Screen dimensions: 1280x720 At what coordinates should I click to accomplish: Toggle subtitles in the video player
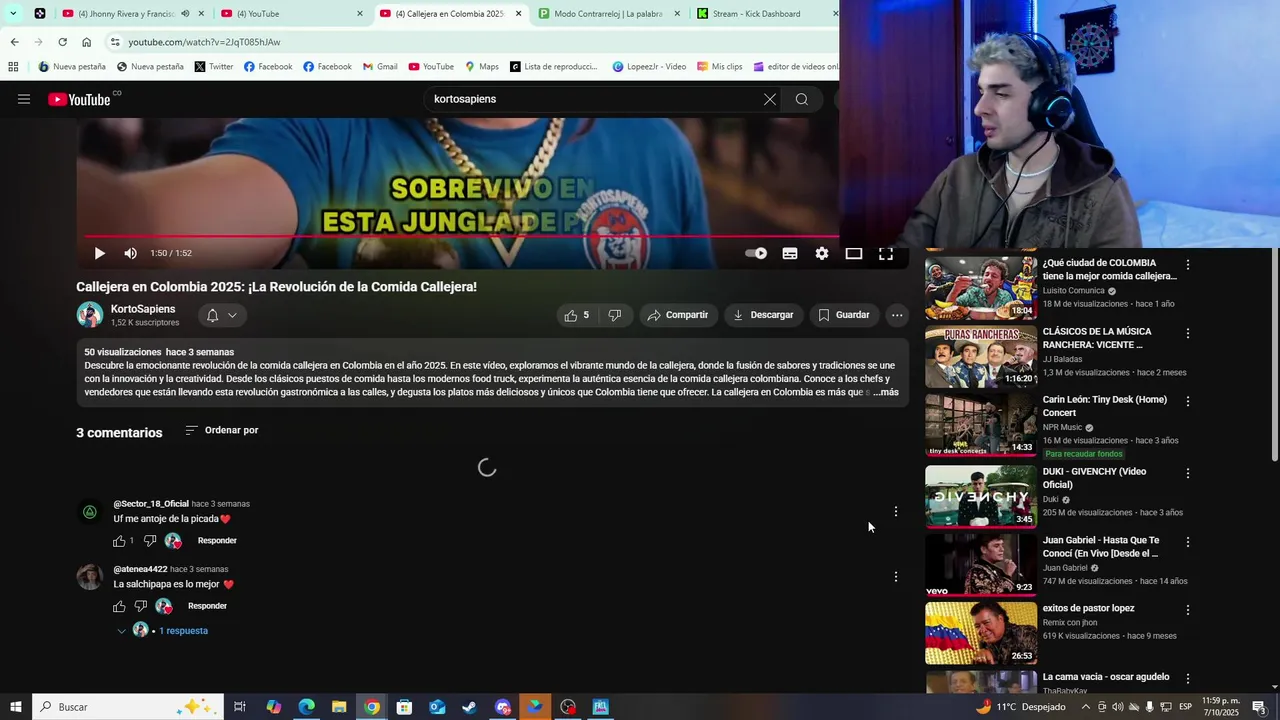point(790,253)
